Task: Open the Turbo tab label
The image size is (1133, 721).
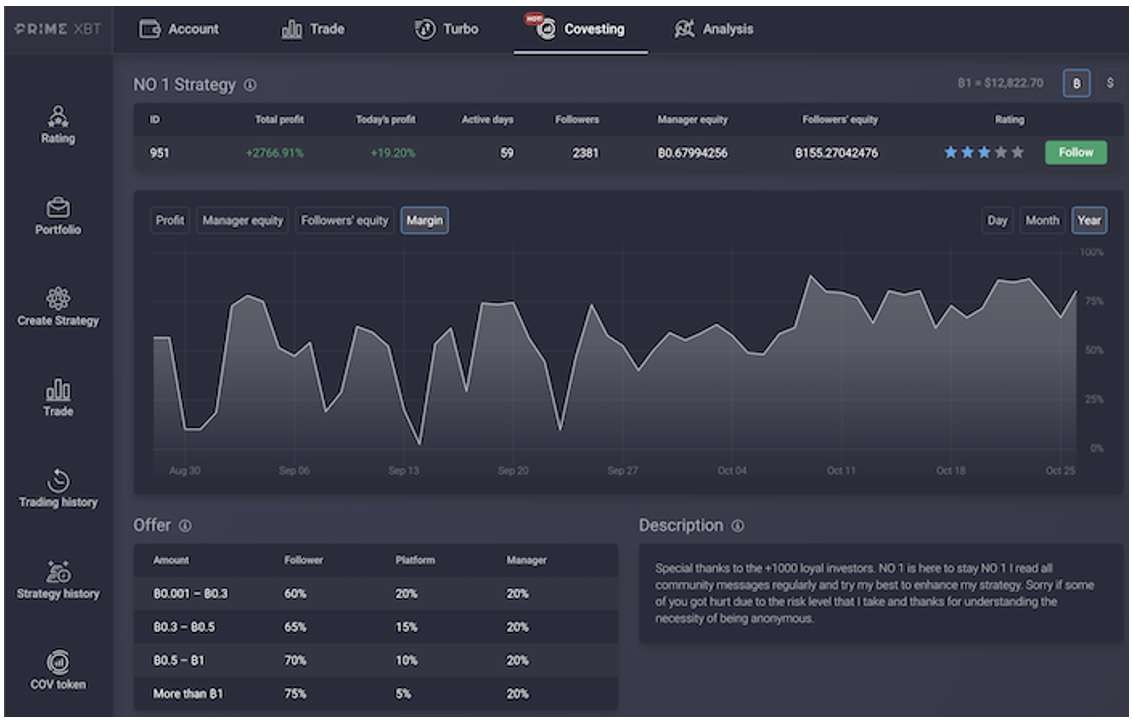Action: [460, 29]
